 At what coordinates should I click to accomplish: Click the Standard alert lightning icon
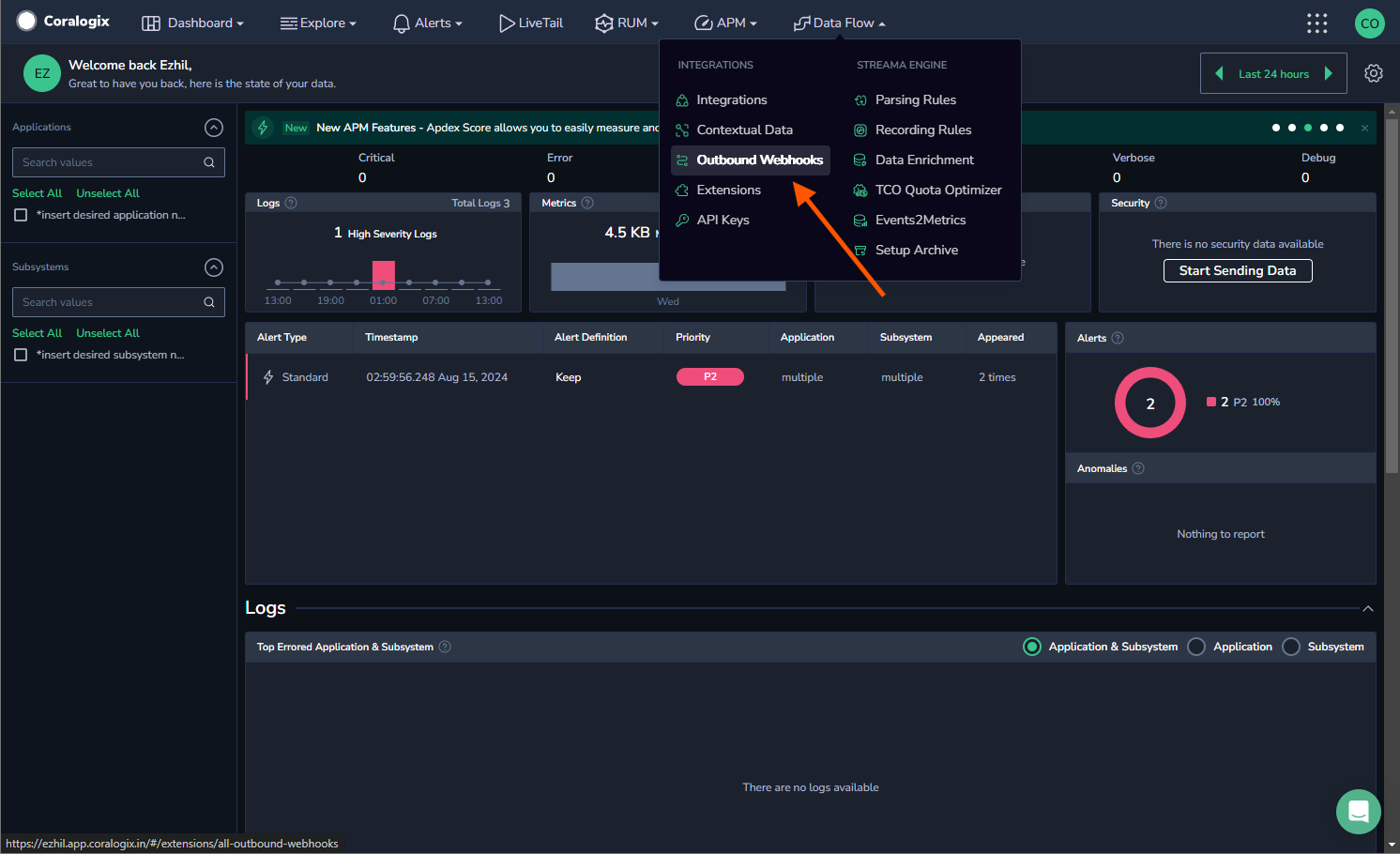pyautogui.click(x=268, y=377)
